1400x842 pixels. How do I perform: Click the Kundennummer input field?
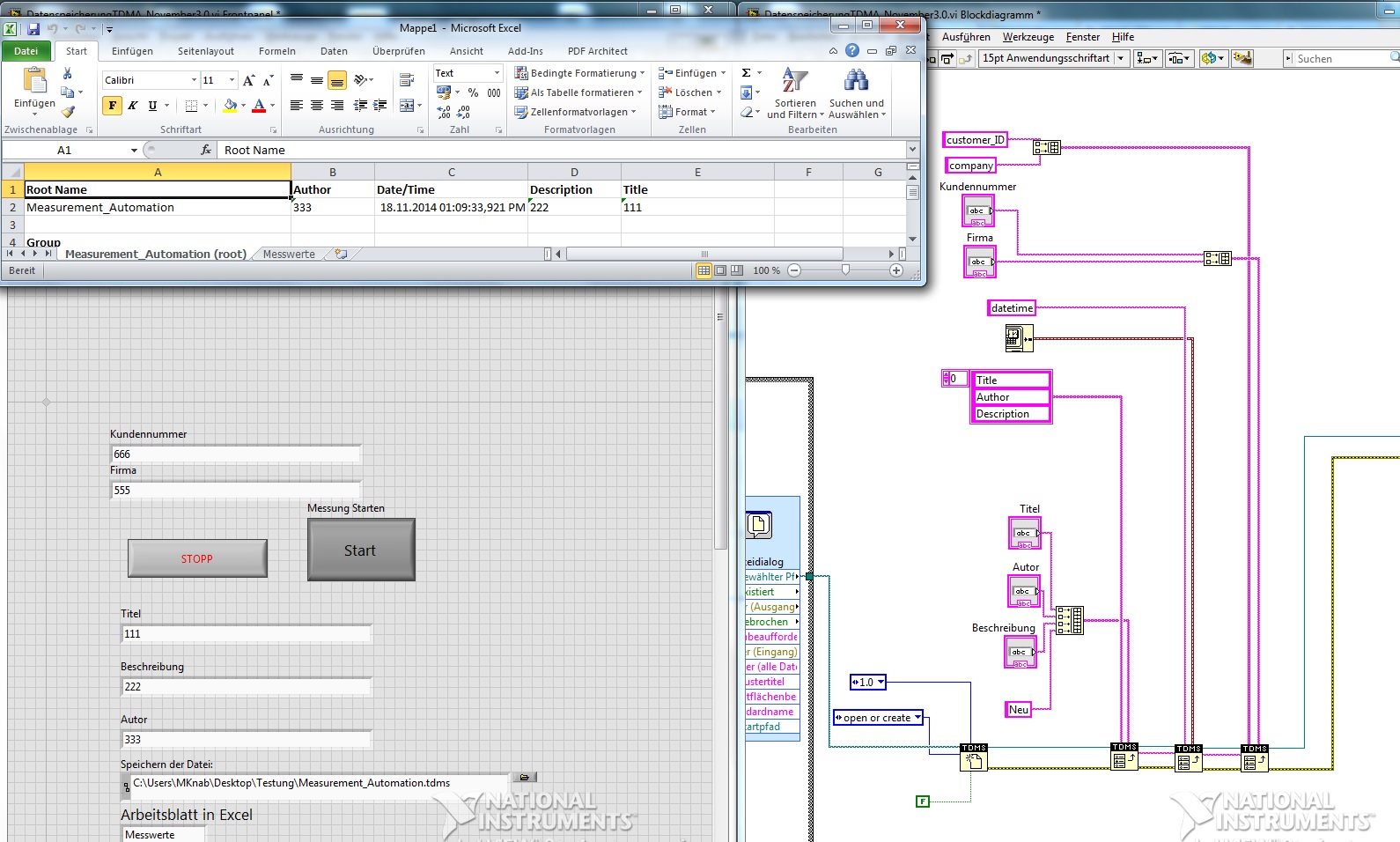point(236,454)
